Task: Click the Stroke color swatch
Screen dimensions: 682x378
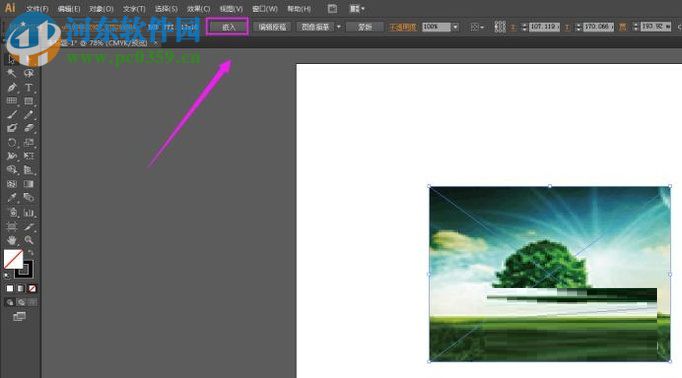Action: click(25, 270)
